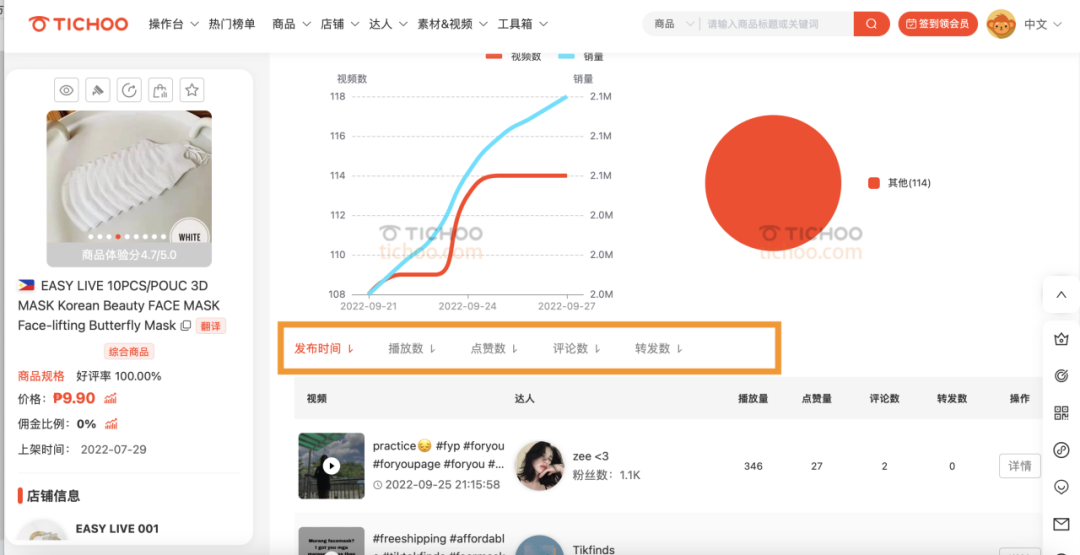The width and height of the screenshot is (1080, 555).
Task: Open the 中文 language dropdown
Action: coord(1043,24)
